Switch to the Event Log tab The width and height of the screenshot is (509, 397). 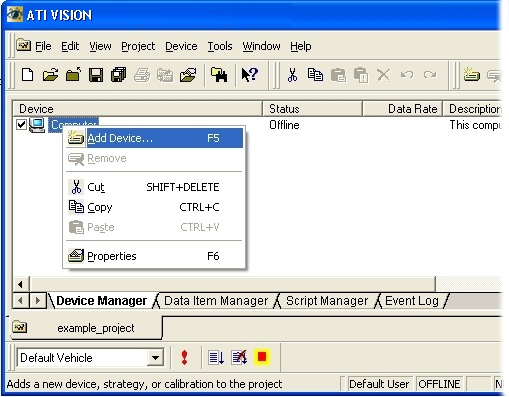point(412,301)
